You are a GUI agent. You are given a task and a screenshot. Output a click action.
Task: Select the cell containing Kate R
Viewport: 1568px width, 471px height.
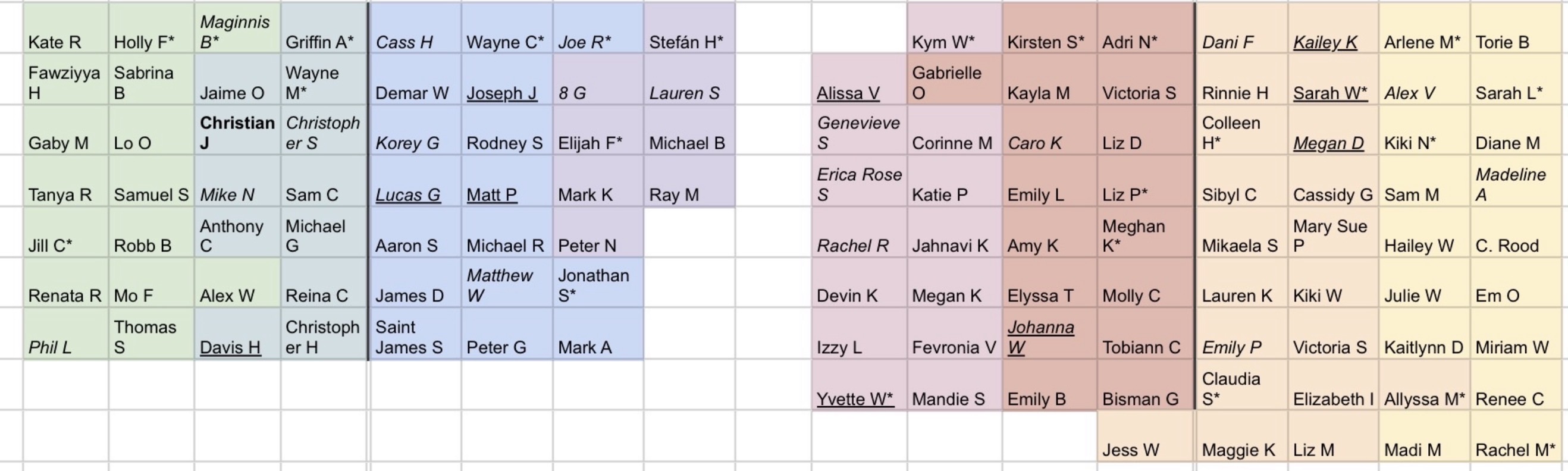point(55,42)
